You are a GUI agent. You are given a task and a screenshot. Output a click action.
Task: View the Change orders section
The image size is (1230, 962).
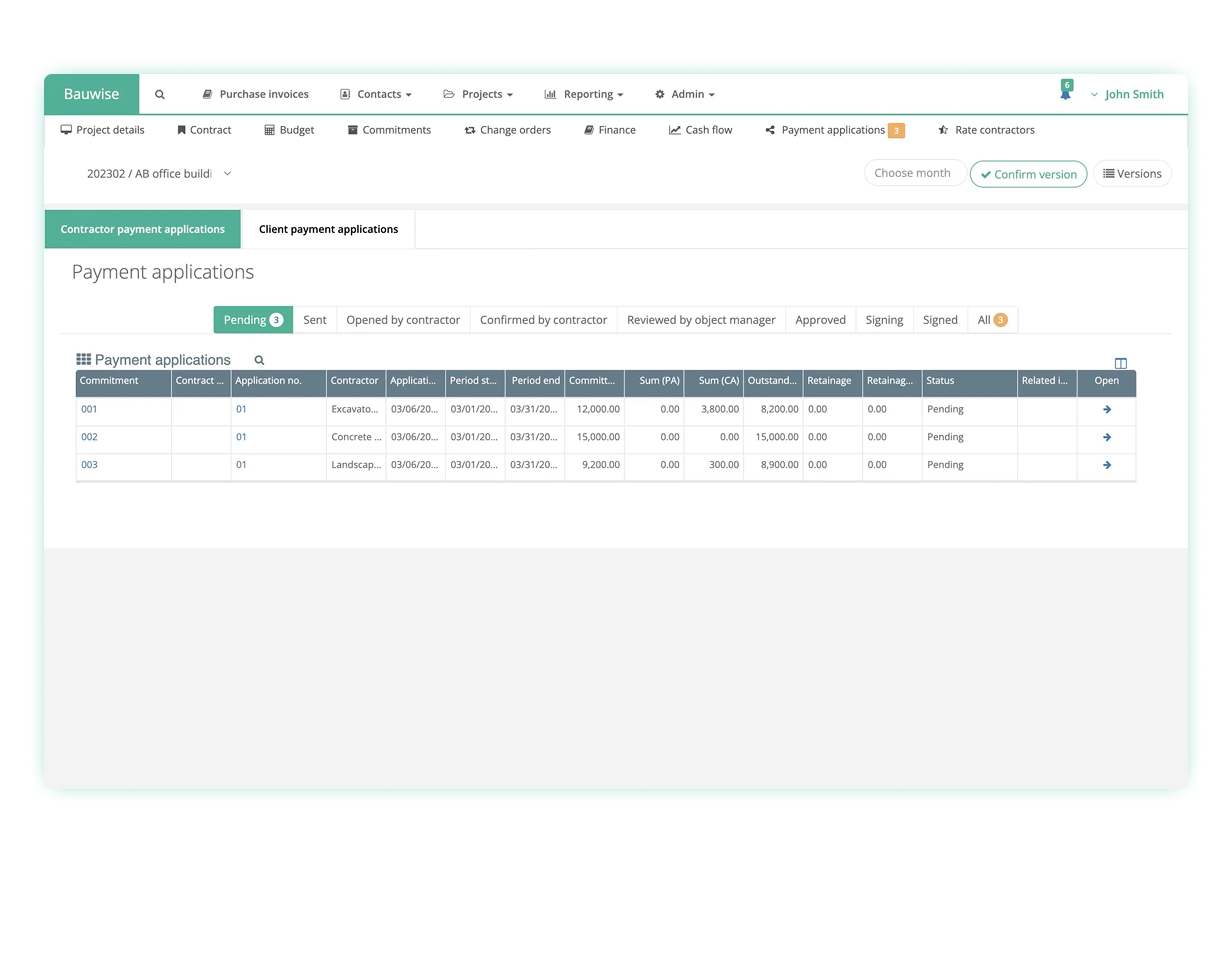(x=507, y=130)
